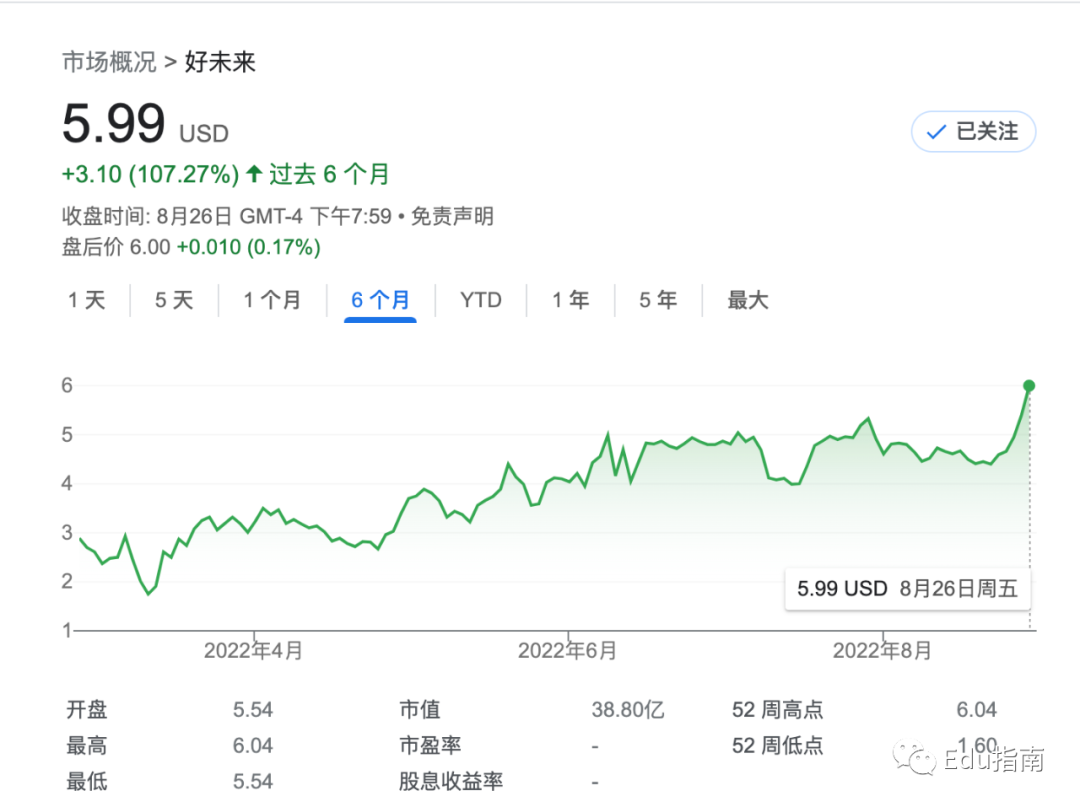Click the 盘后价 6.00 after-hours text
This screenshot has height=807, width=1080.
[116, 247]
